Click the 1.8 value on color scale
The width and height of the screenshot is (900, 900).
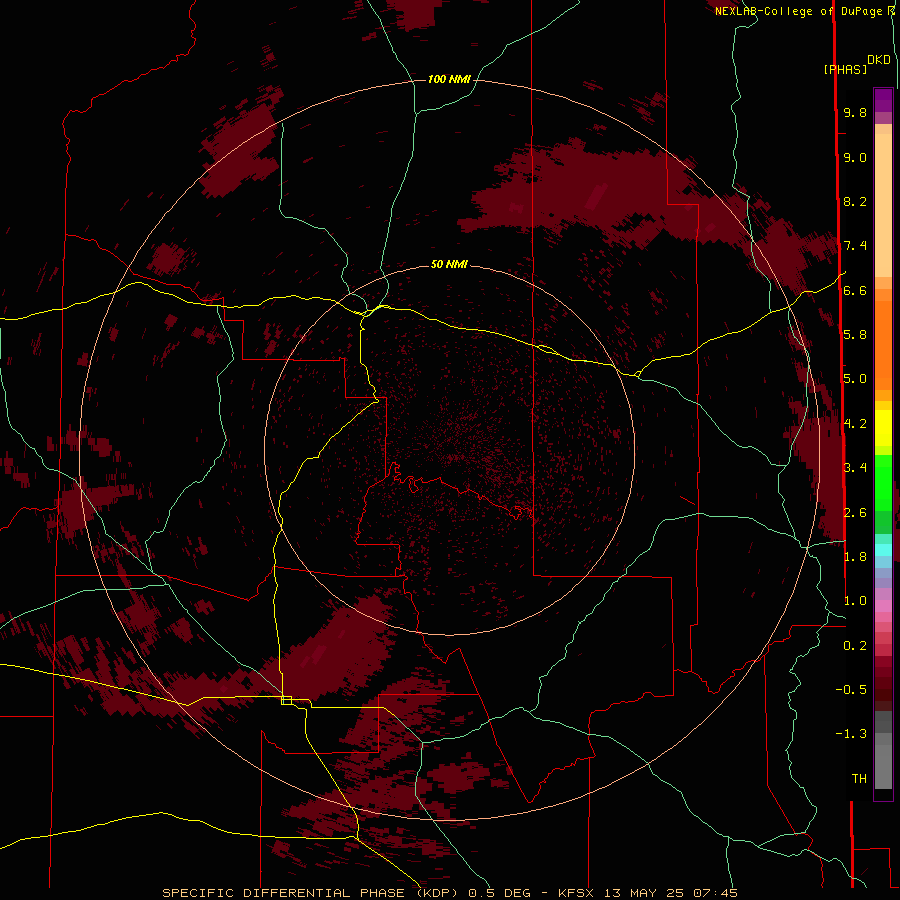click(855, 557)
